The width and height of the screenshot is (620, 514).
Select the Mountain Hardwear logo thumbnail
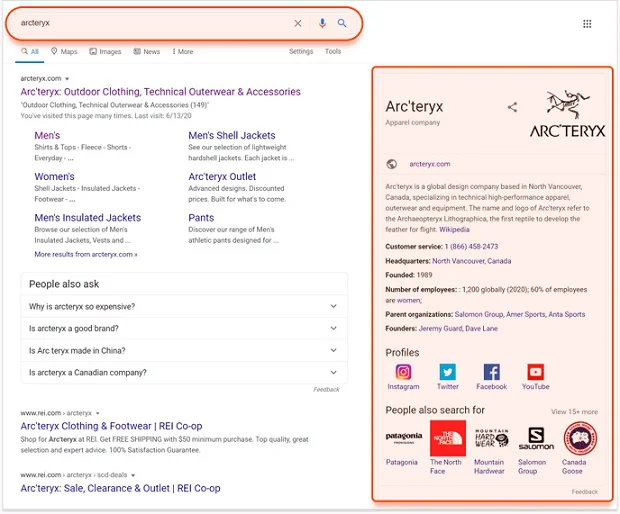pos(491,438)
